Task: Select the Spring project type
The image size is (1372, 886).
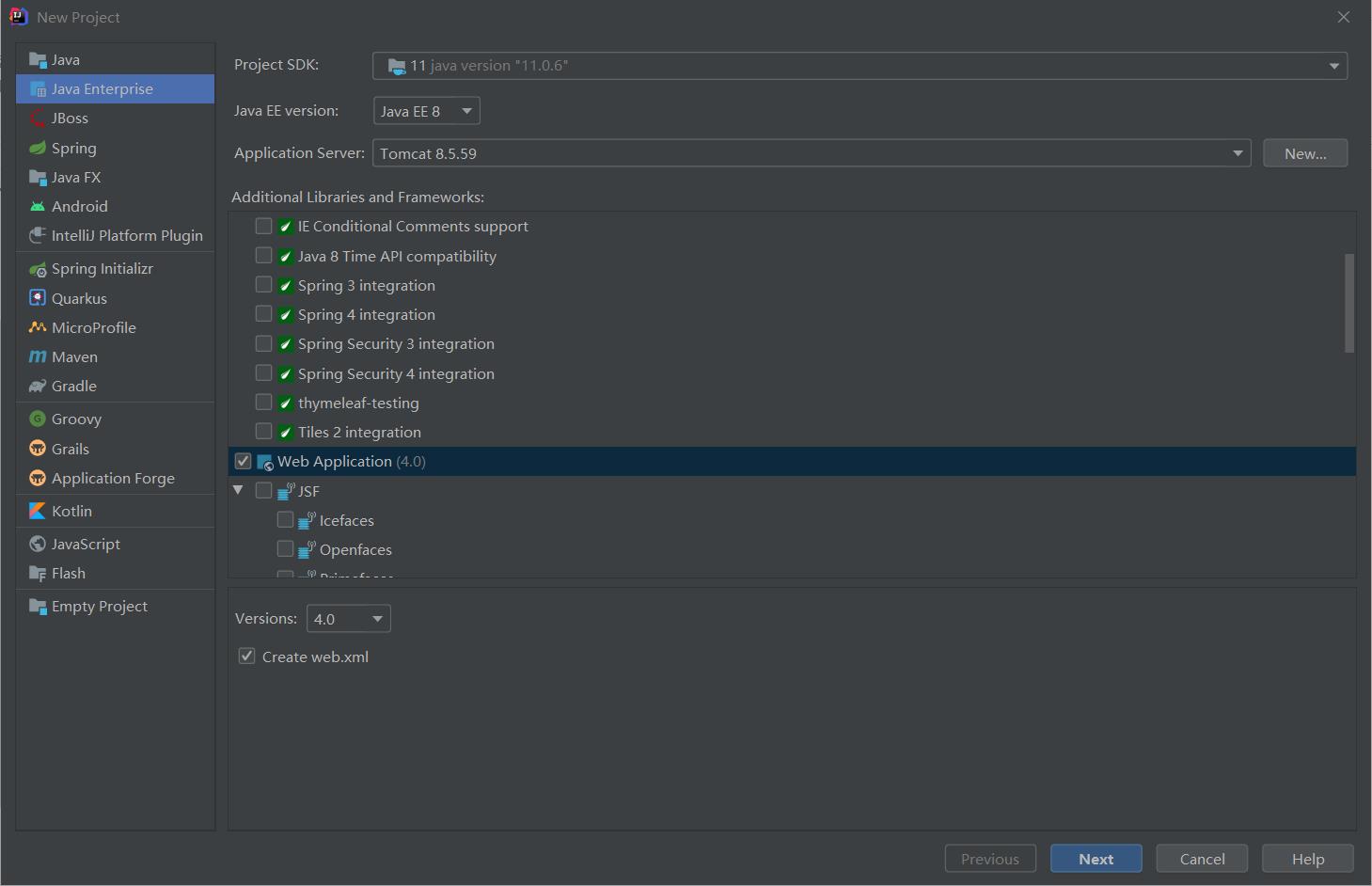Action: [115, 148]
